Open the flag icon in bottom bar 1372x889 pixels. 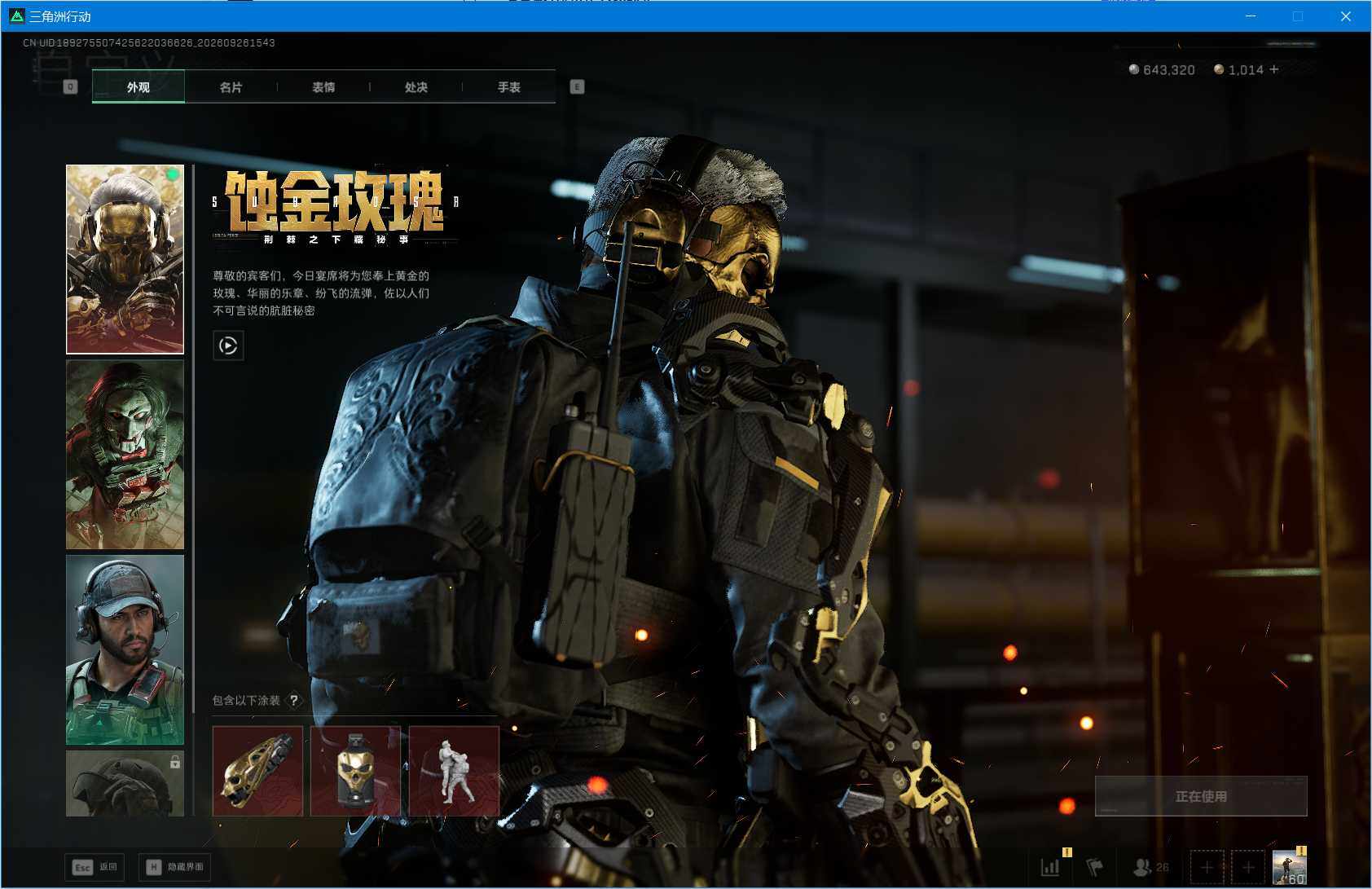click(1094, 867)
